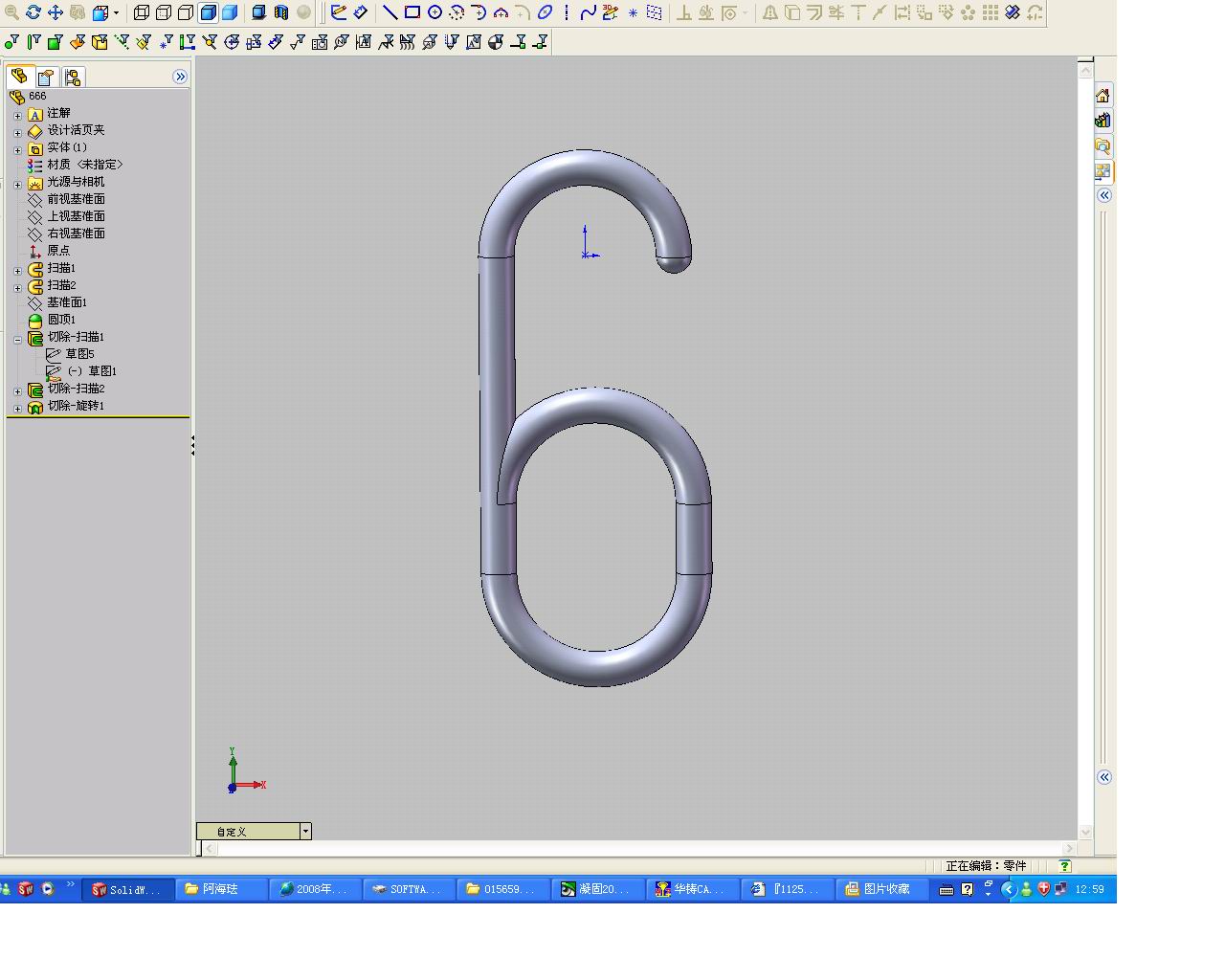Start a sketch with the Sketch tool

[339, 12]
